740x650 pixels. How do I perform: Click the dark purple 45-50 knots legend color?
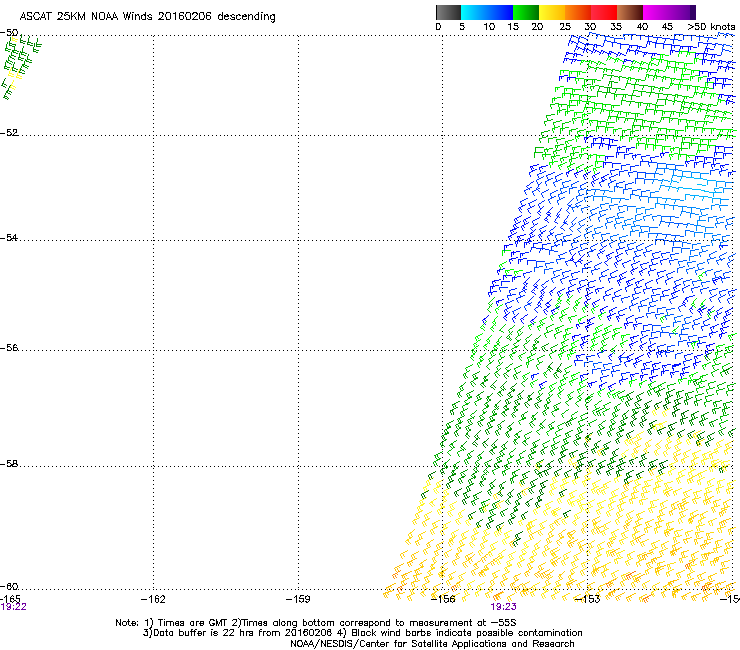point(682,12)
